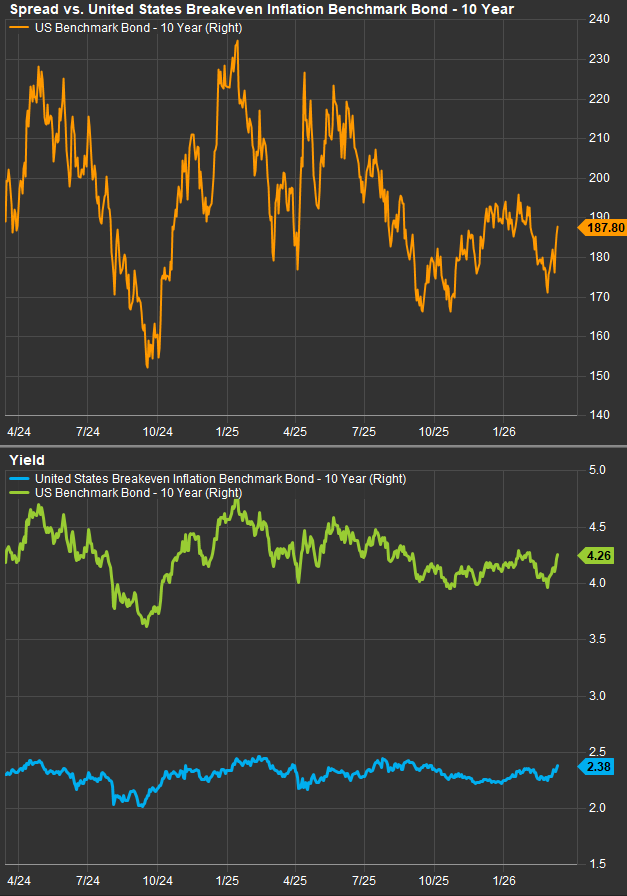Click the Yield panel title
This screenshot has width=627, height=896.
26,461
